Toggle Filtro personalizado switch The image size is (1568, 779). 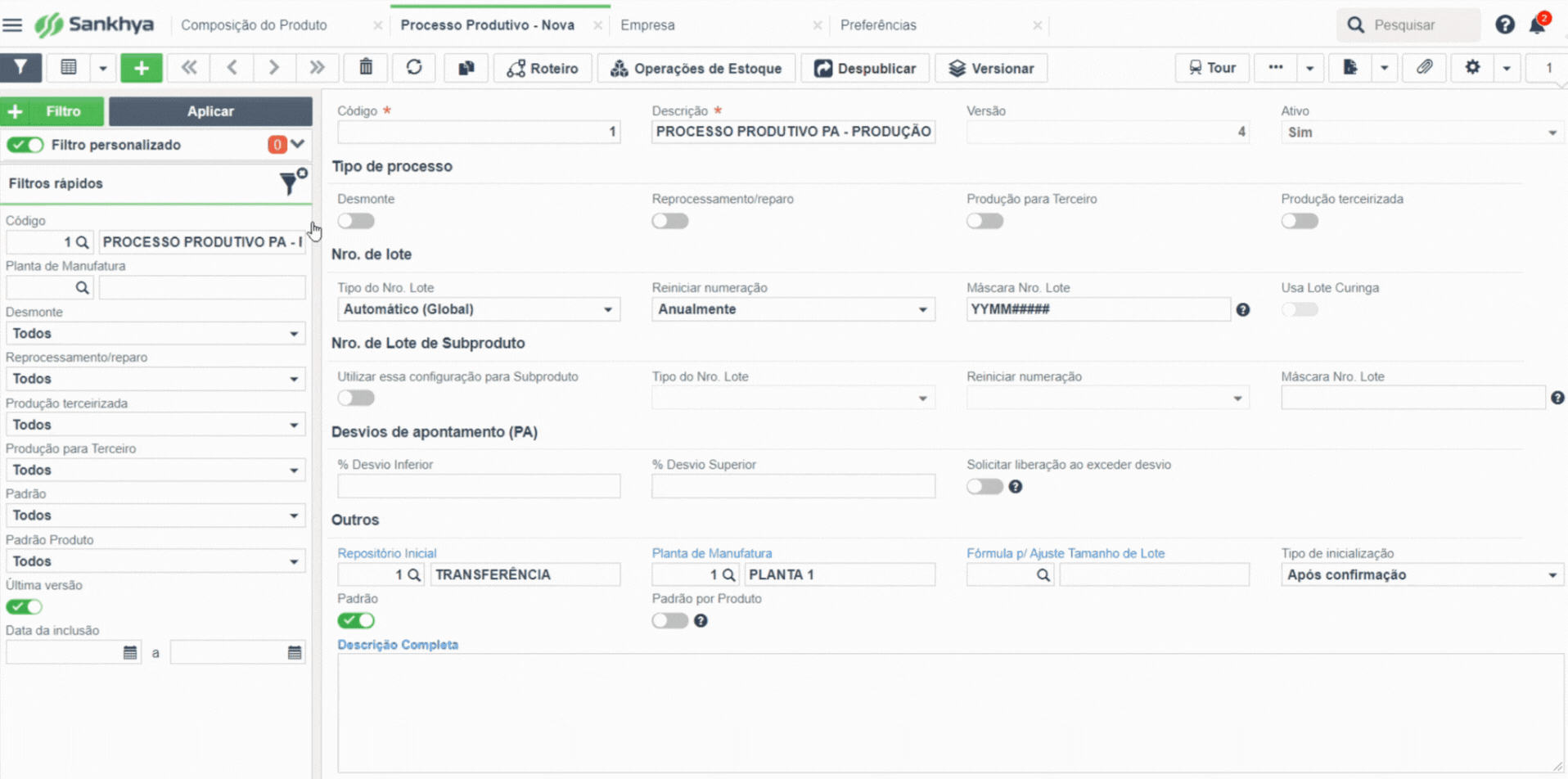tap(25, 145)
